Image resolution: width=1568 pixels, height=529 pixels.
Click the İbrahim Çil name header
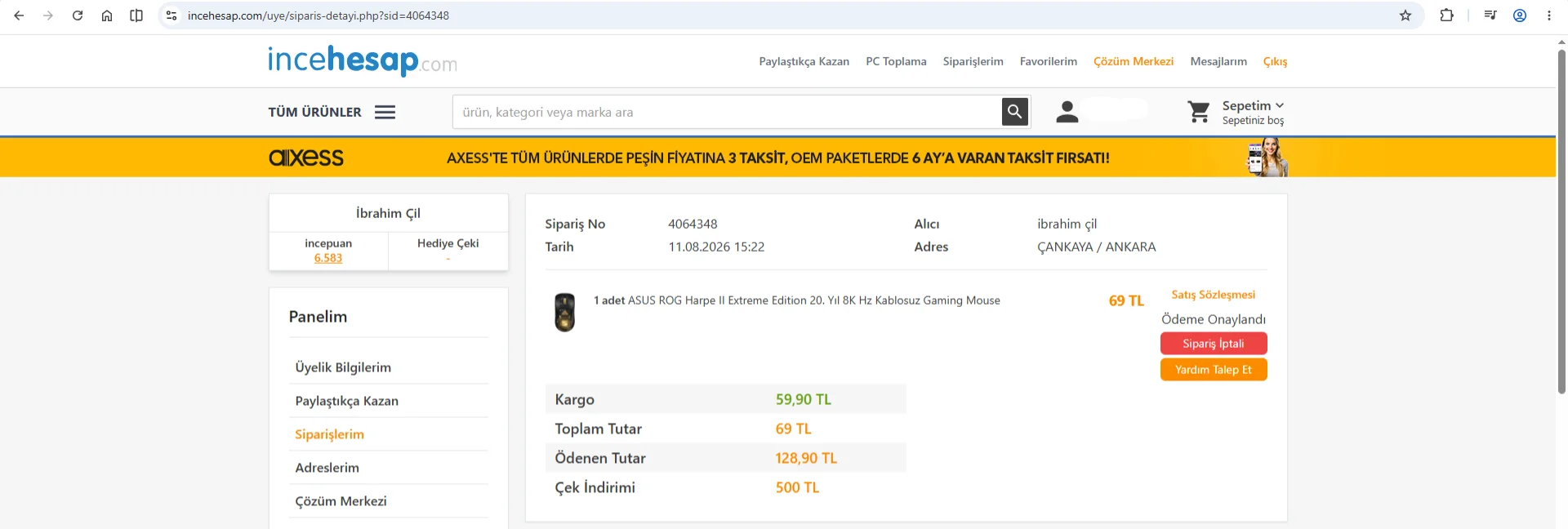pyautogui.click(x=388, y=213)
